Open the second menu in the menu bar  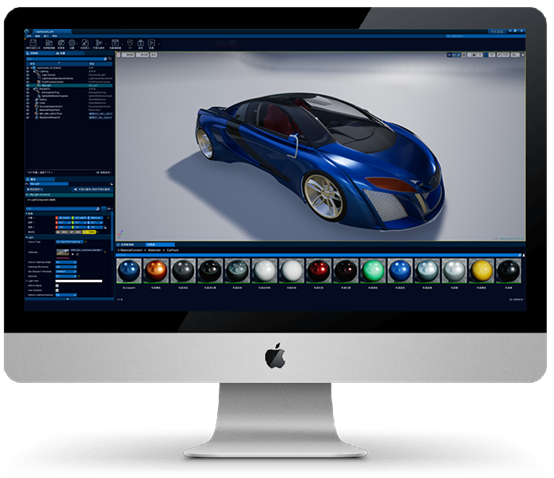click(x=37, y=36)
